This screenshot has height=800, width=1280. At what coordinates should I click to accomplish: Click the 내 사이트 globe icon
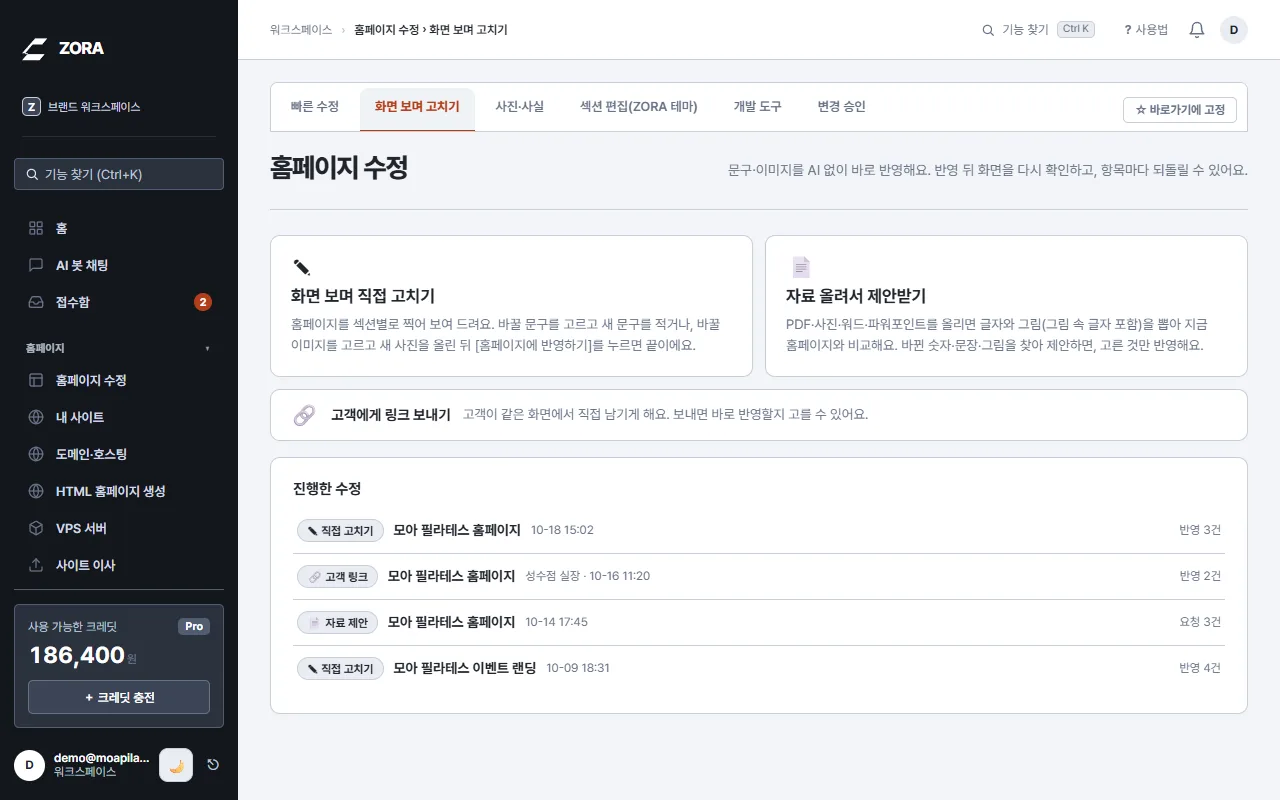36,417
